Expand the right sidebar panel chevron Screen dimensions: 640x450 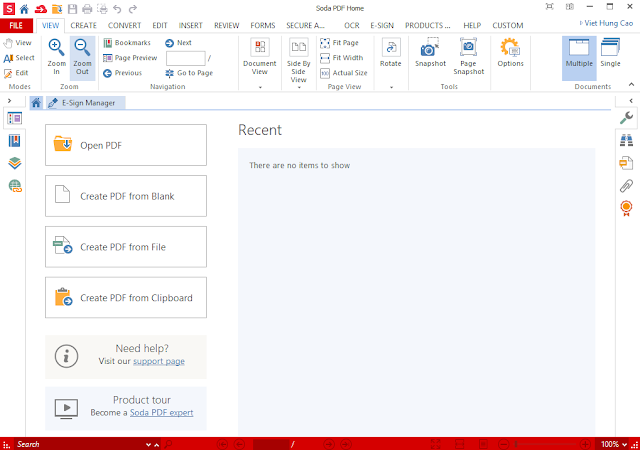(631, 100)
